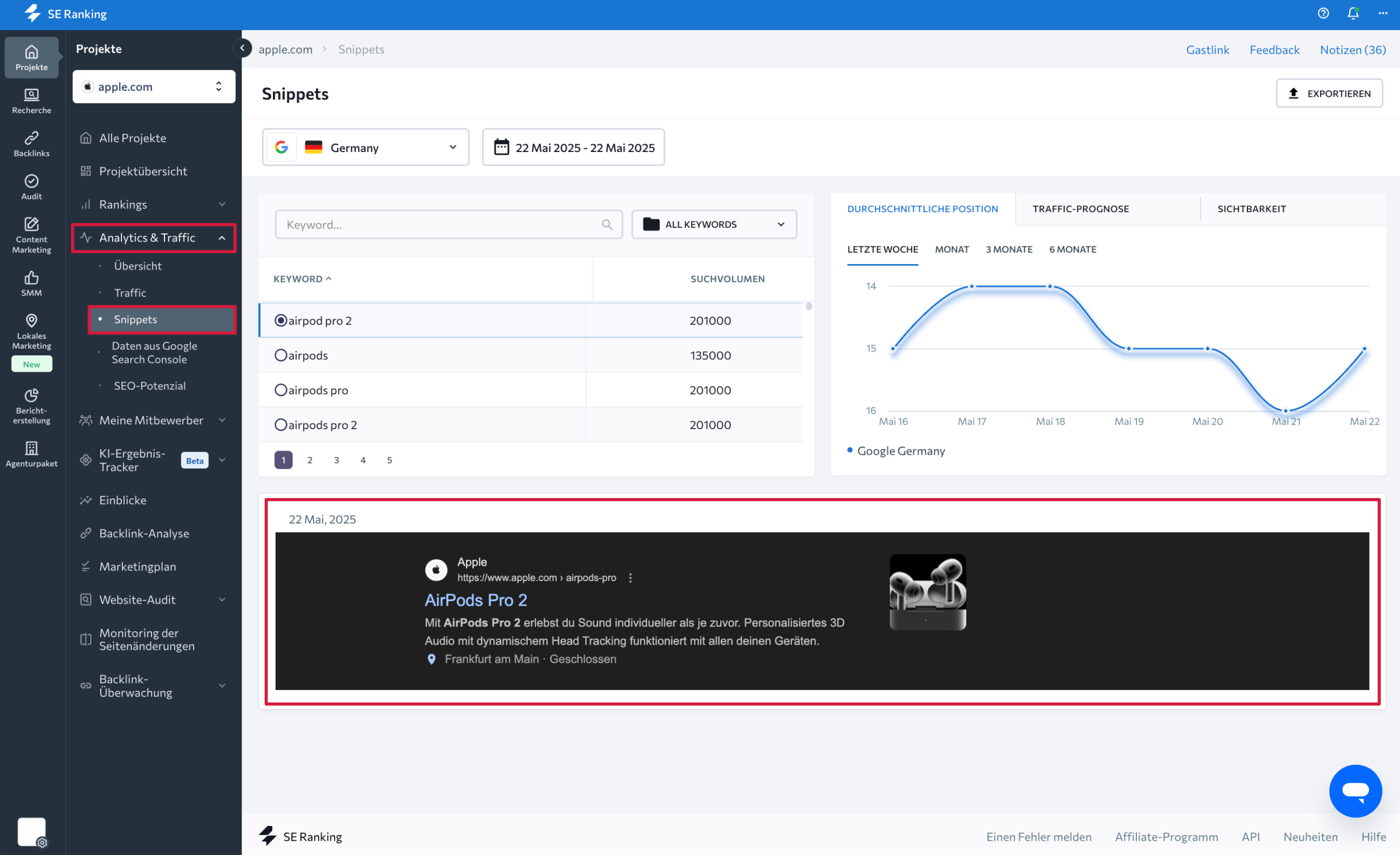Open the top bar three-dot menu
Screen dimensions: 1400x855
click(x=1383, y=14)
